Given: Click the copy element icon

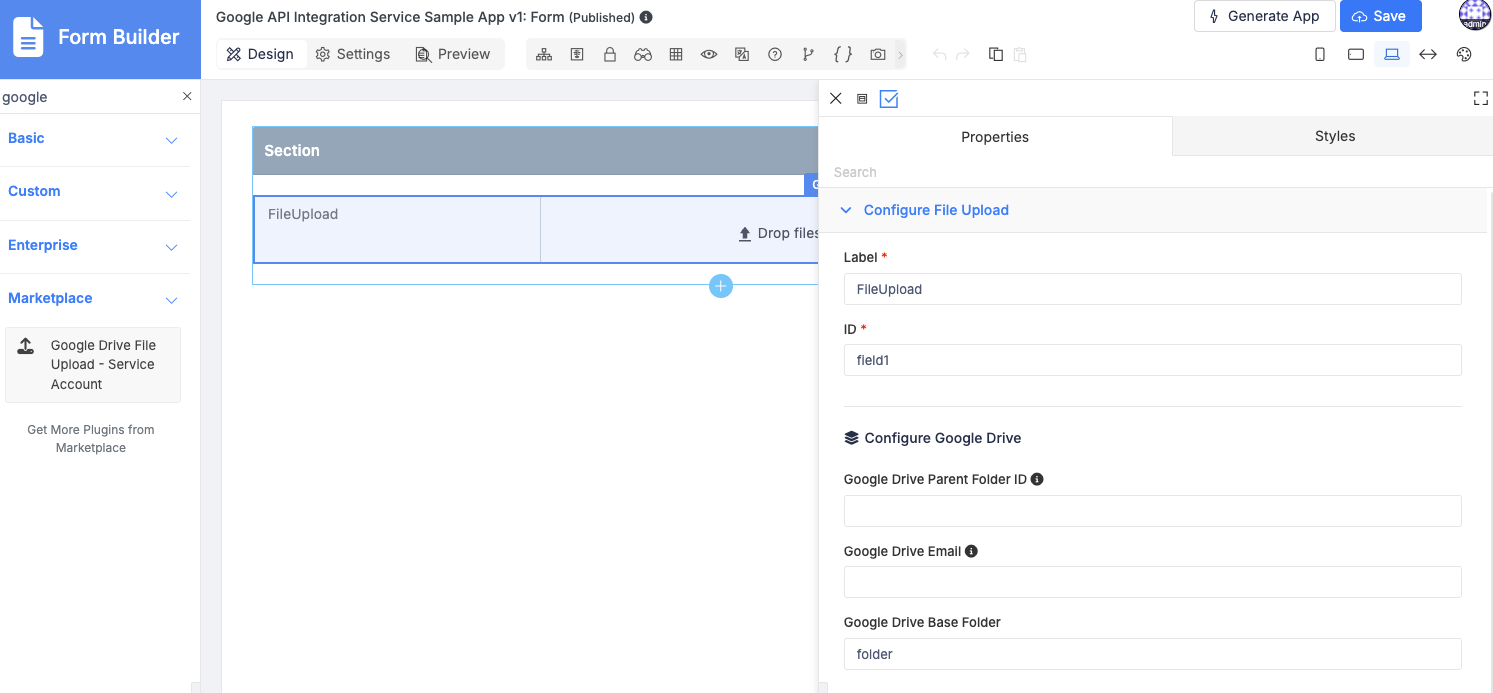Looking at the screenshot, I should pyautogui.click(x=996, y=55).
